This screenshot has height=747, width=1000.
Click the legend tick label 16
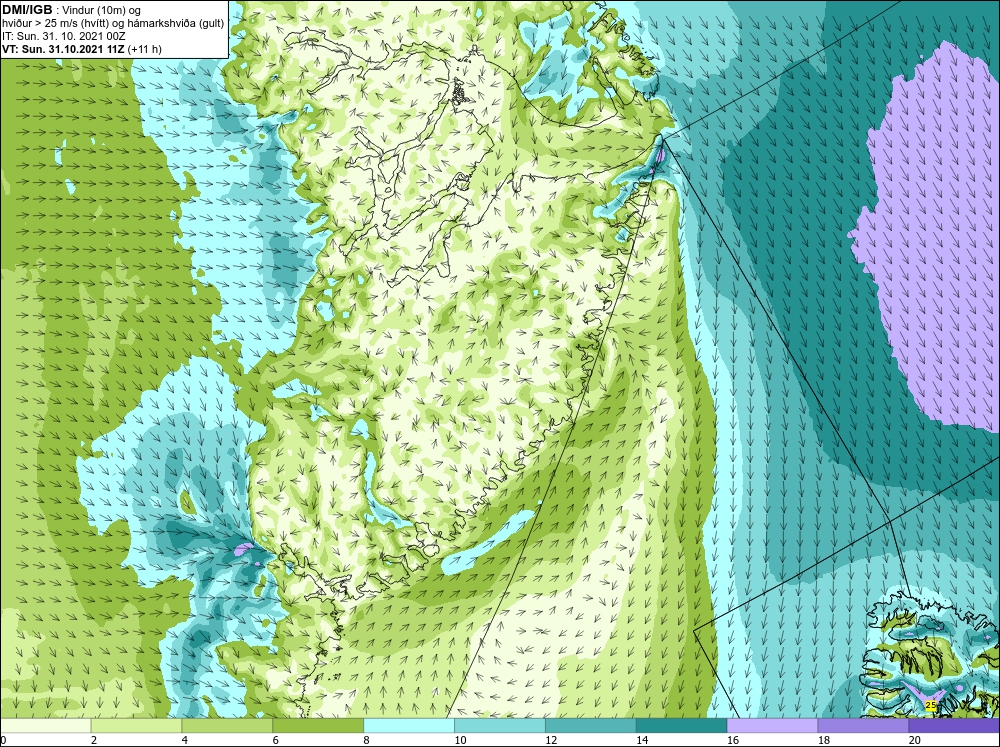(732, 740)
